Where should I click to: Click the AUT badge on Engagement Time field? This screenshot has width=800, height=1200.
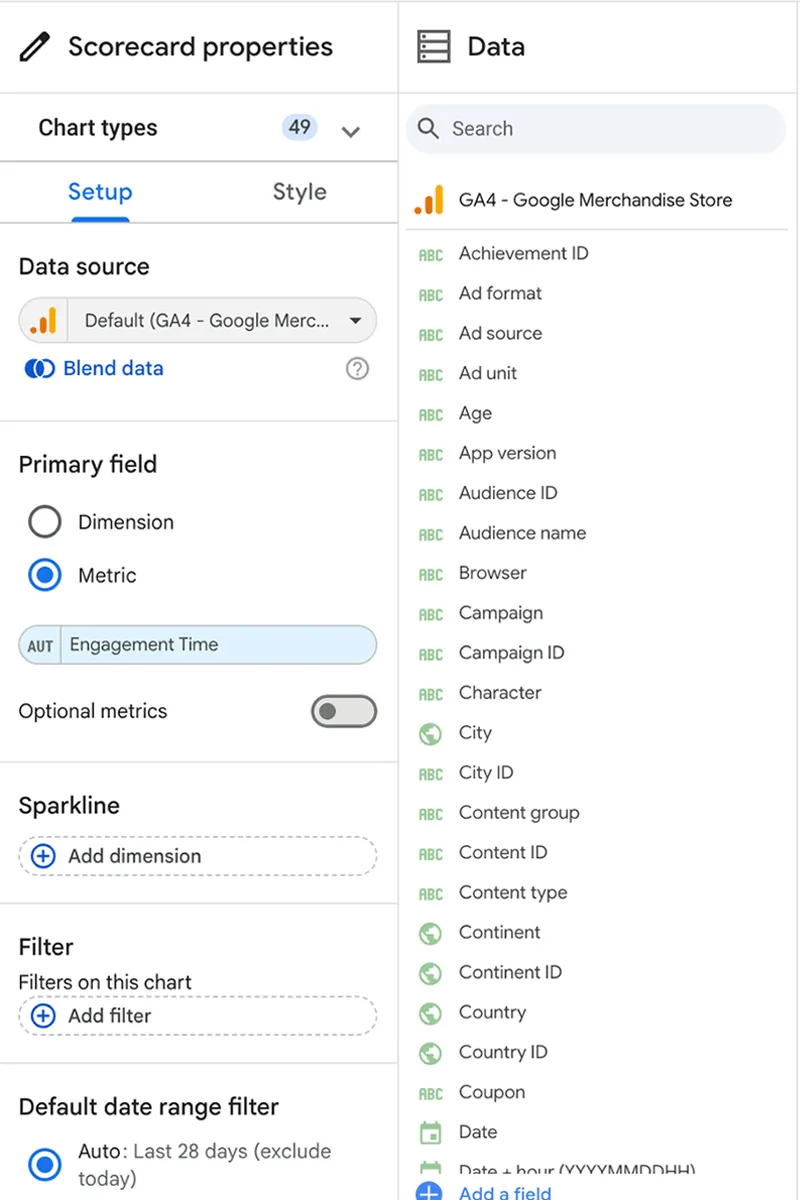point(39,645)
